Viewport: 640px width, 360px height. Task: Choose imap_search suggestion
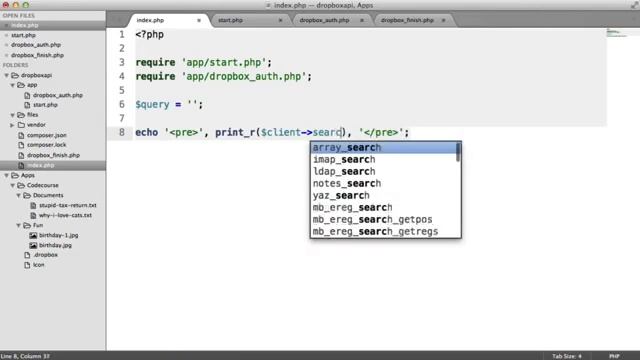(383, 160)
